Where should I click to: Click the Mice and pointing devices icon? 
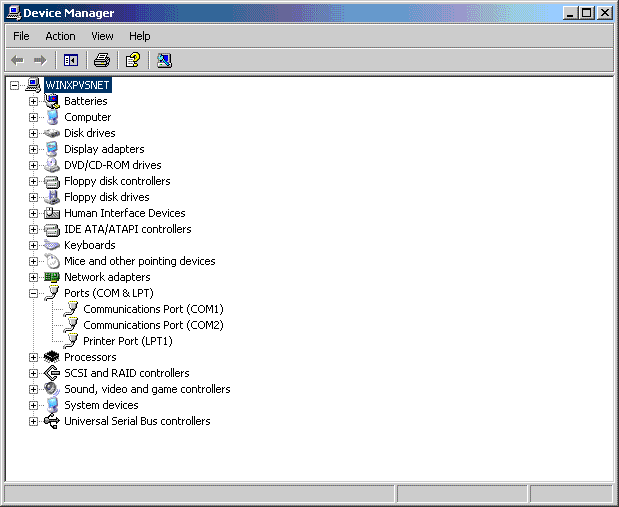[x=52, y=261]
